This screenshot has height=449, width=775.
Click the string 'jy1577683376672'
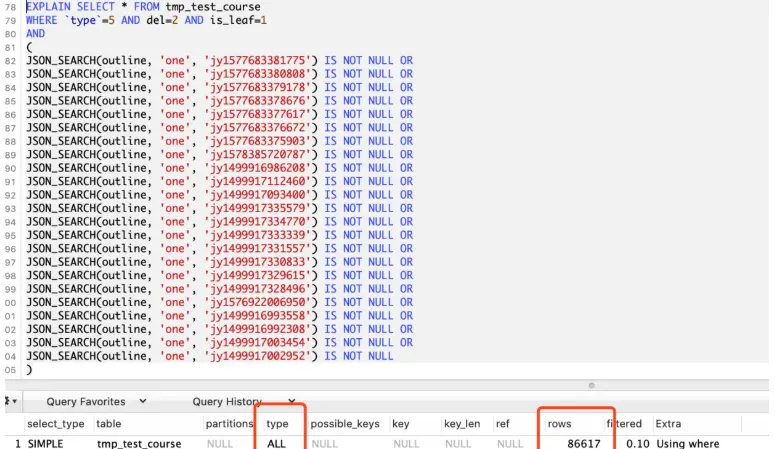(x=258, y=128)
